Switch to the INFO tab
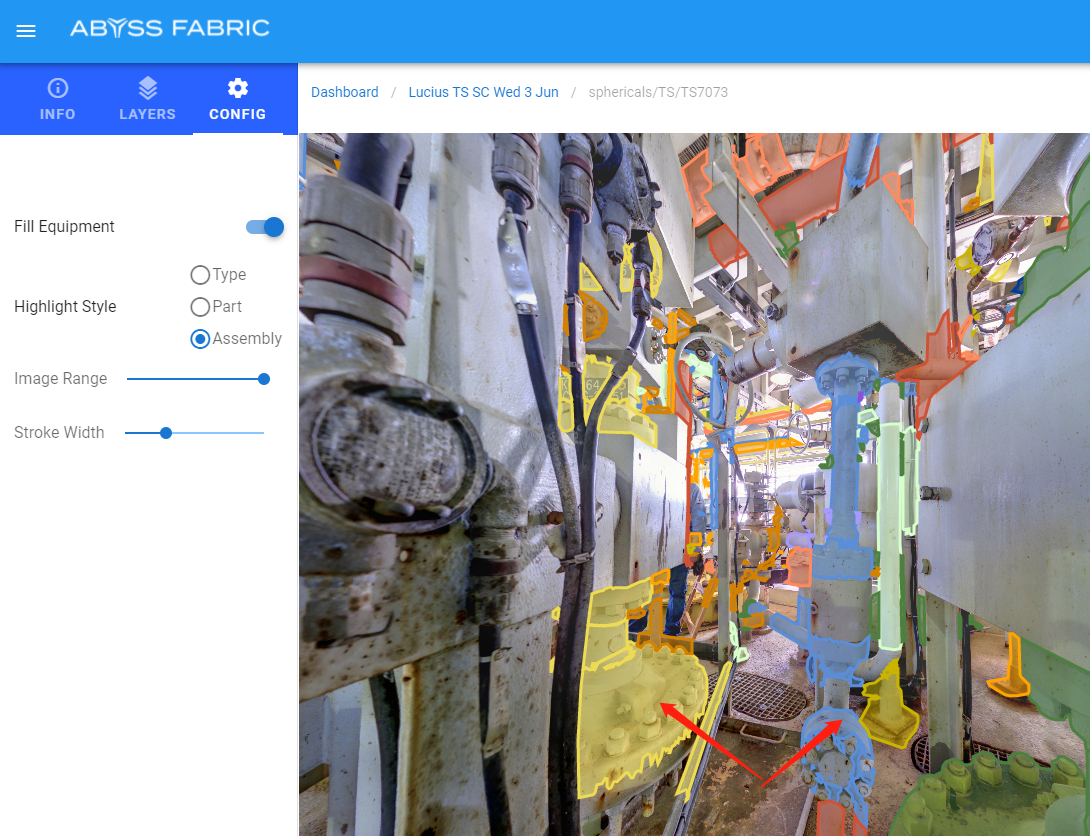 [57, 100]
